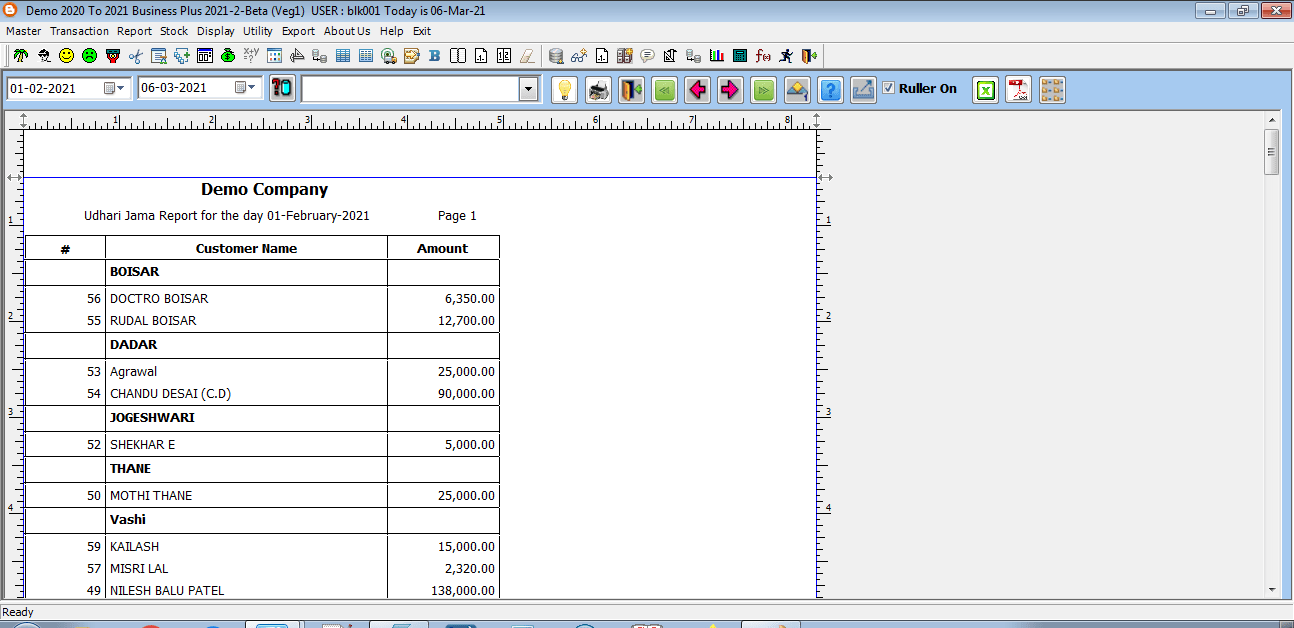Click the yellow smiley face icon
The image size is (1294, 628).
click(x=67, y=56)
